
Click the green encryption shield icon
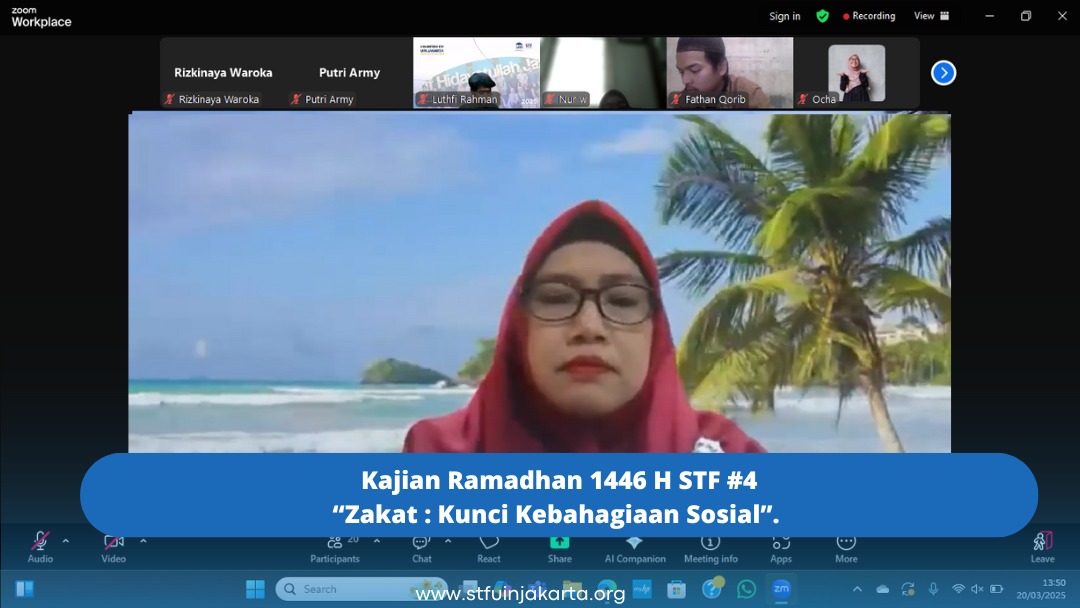822,16
